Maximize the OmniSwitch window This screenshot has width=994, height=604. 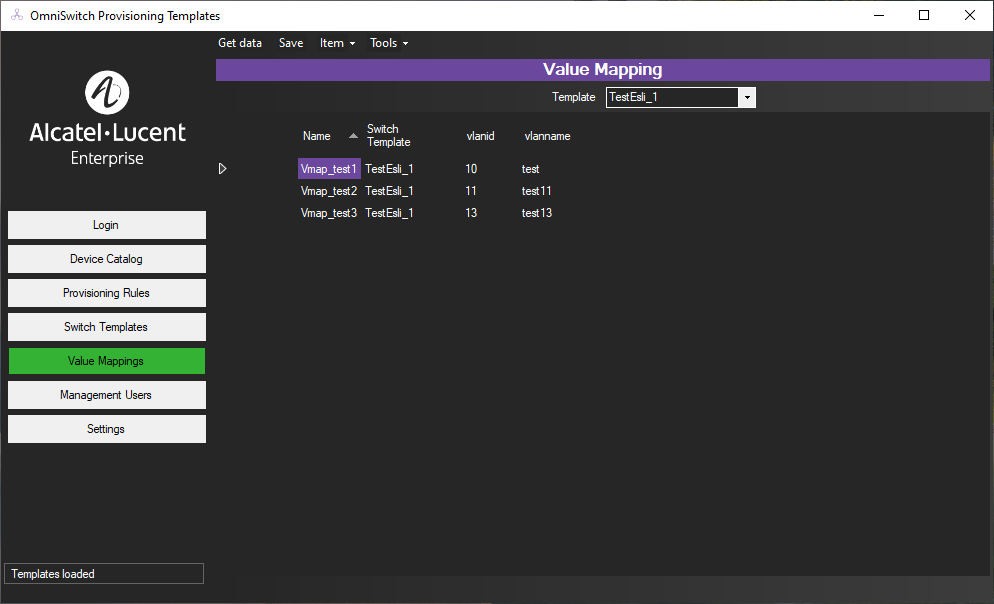click(x=924, y=15)
